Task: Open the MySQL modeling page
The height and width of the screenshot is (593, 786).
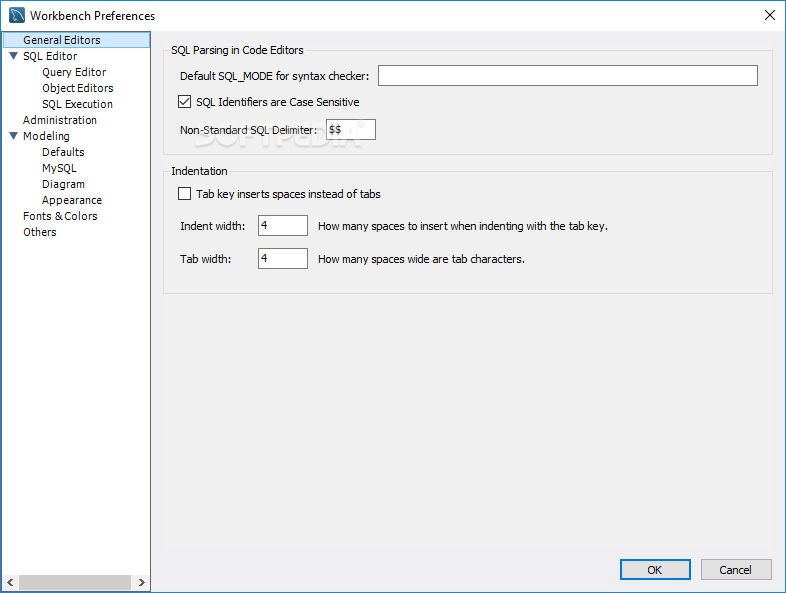Action: point(59,168)
